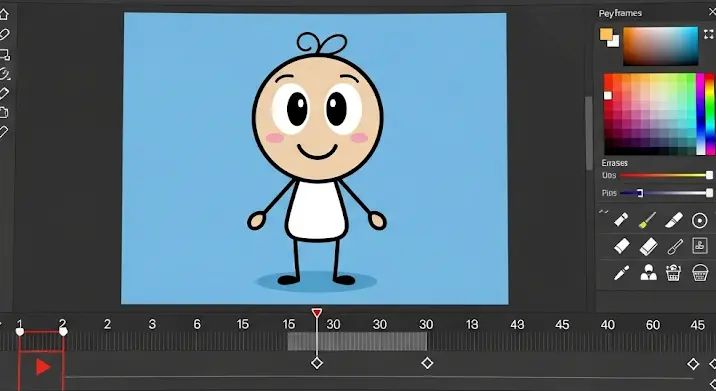Select the small eraser tool
This screenshot has height=391, width=716.
621,247
